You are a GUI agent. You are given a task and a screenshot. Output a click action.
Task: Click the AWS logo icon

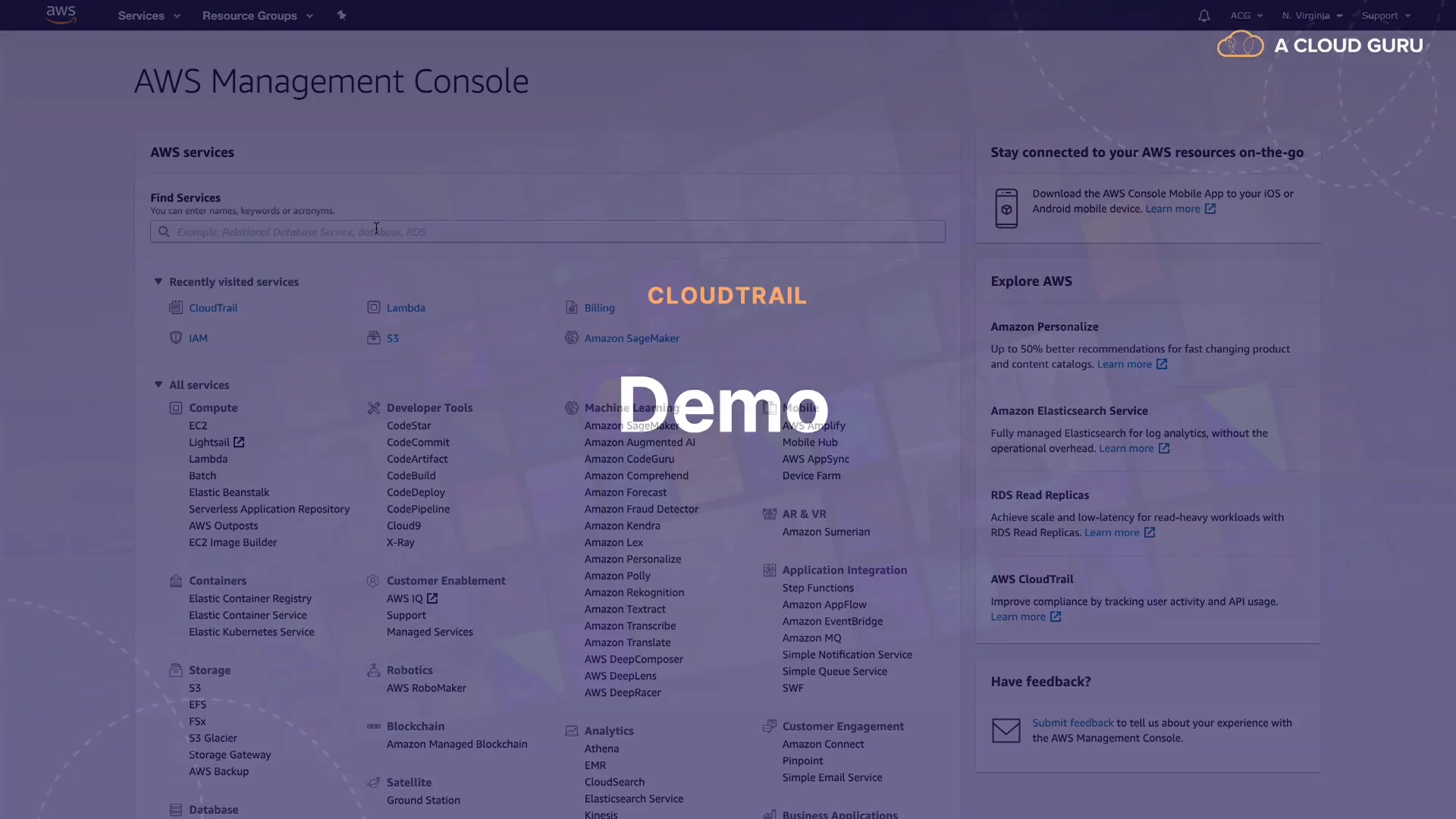click(61, 14)
